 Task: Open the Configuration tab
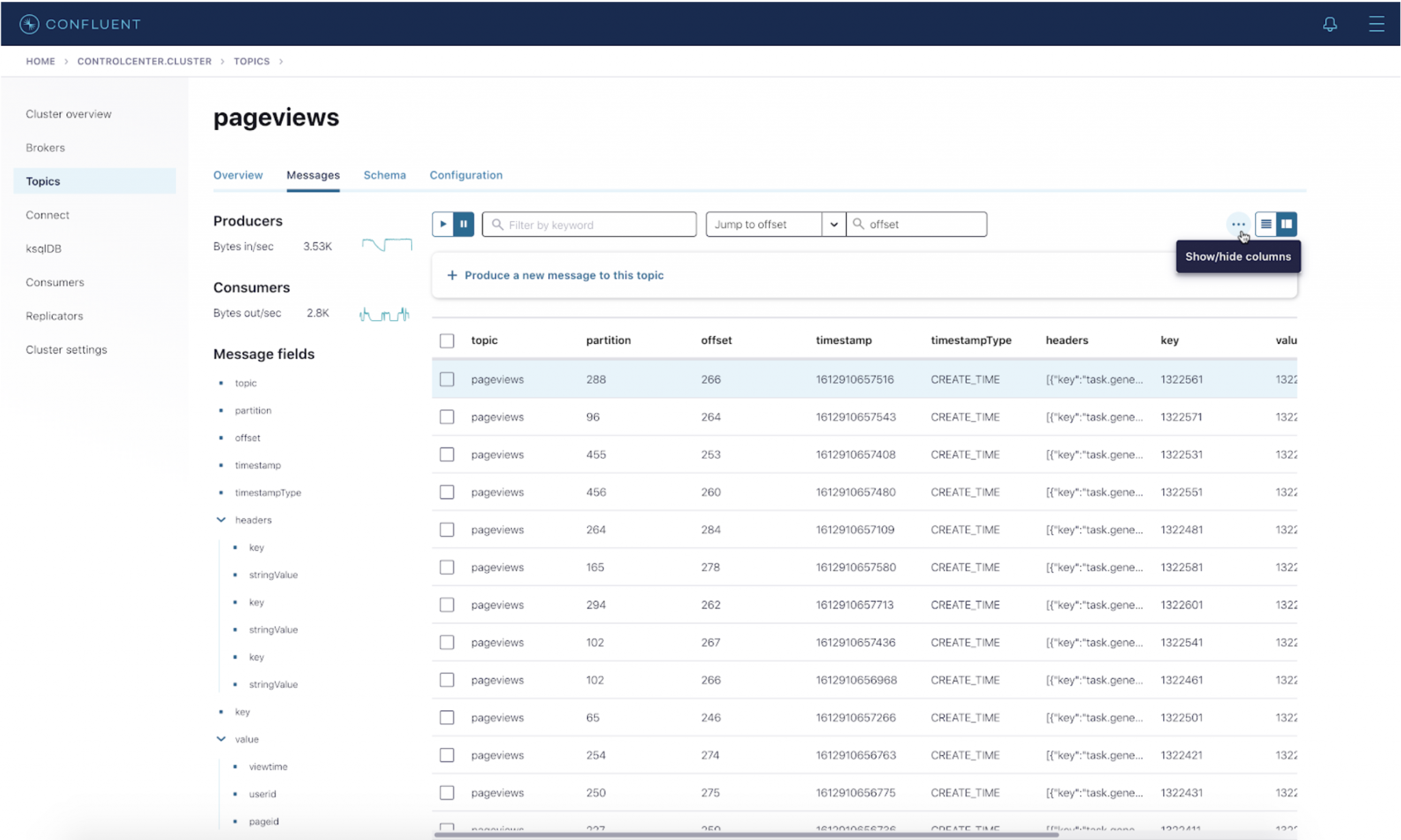click(x=466, y=175)
